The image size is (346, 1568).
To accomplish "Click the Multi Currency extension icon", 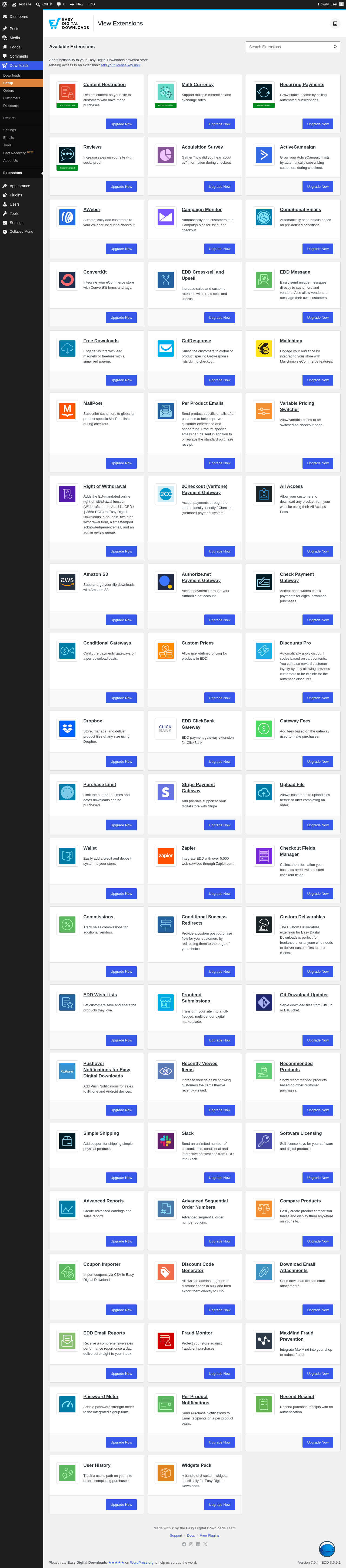I will 165,92.
